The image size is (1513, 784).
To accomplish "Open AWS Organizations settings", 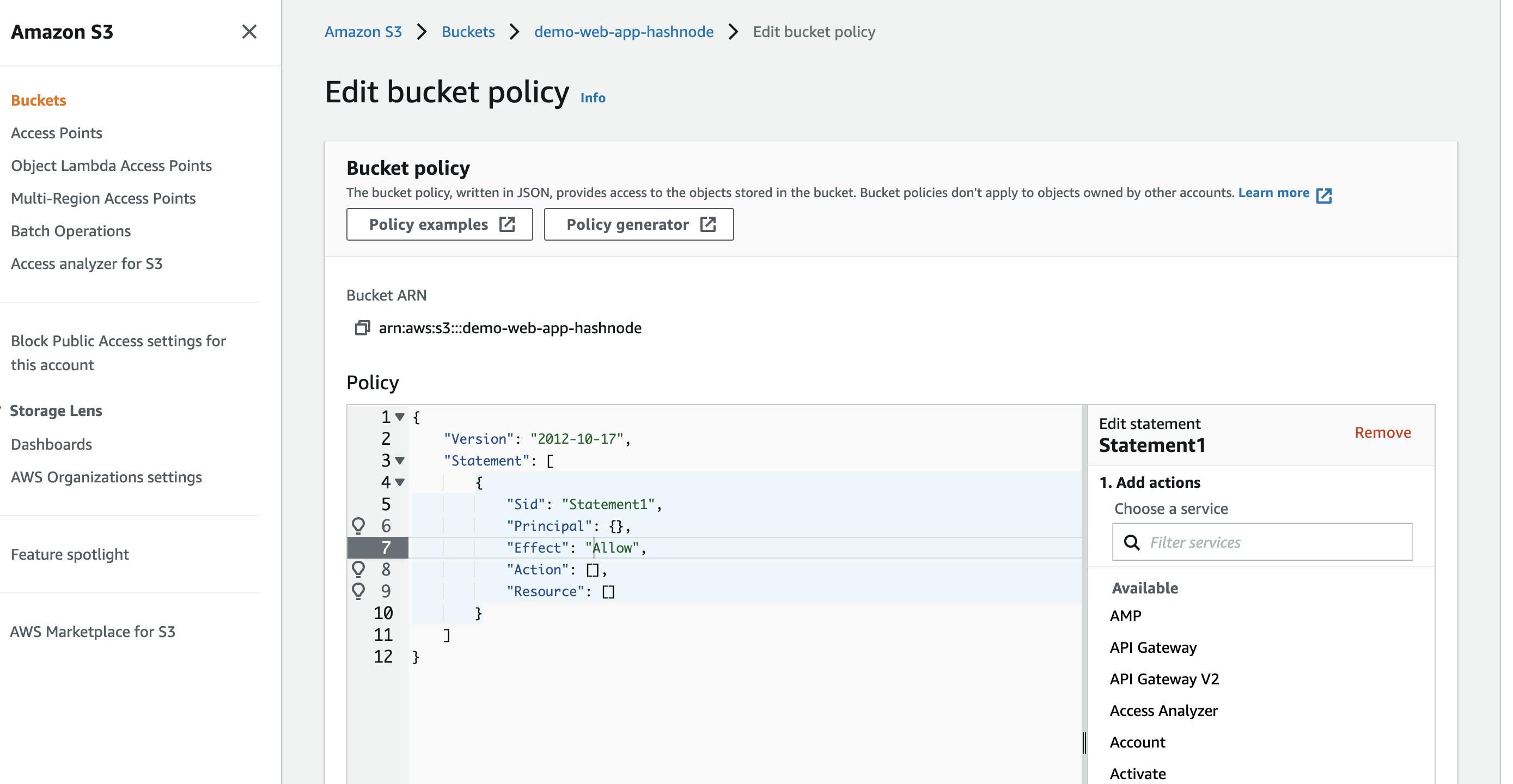I will [106, 477].
